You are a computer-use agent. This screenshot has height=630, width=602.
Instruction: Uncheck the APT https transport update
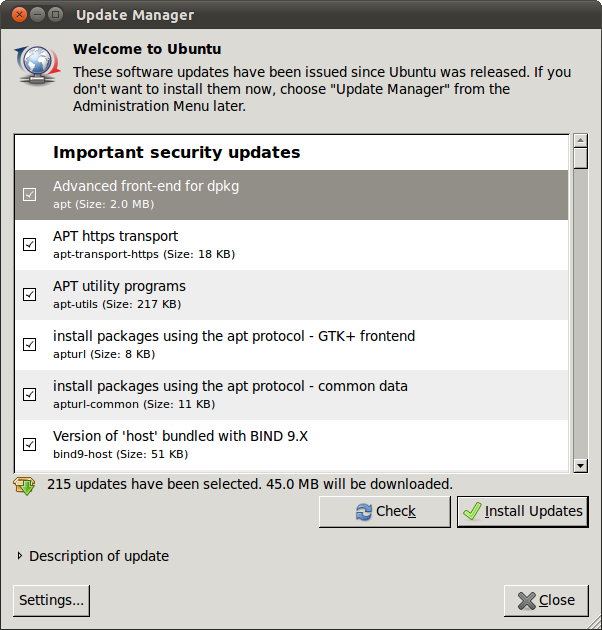(30, 244)
